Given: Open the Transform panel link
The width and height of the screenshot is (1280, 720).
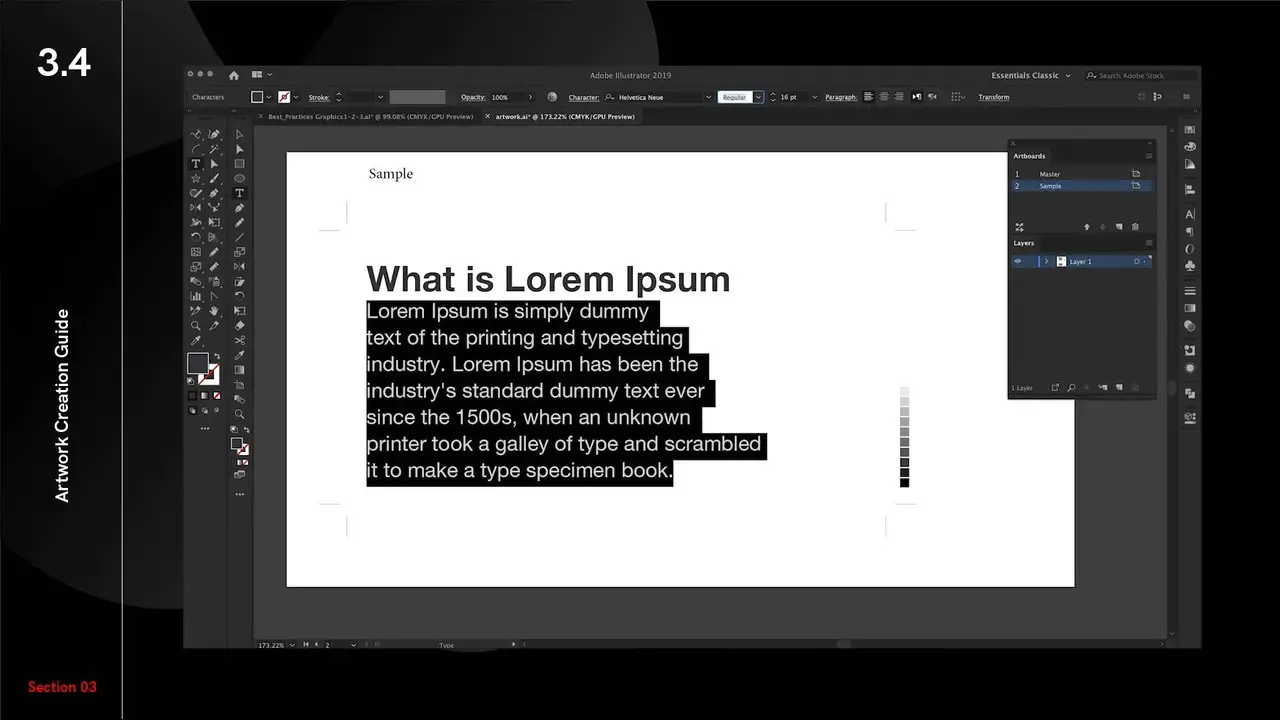Looking at the screenshot, I should 993,97.
